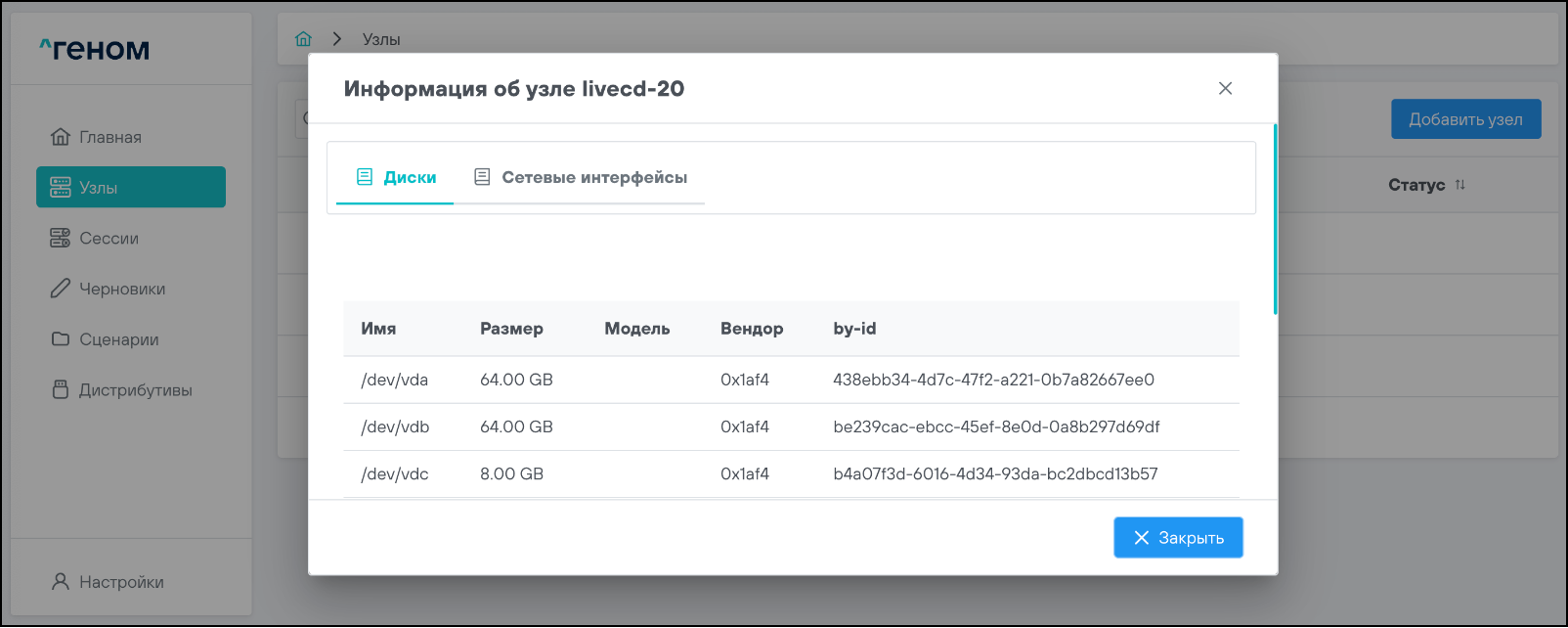
Task: Click the Геном logo
Action: pyautogui.click(x=95, y=49)
